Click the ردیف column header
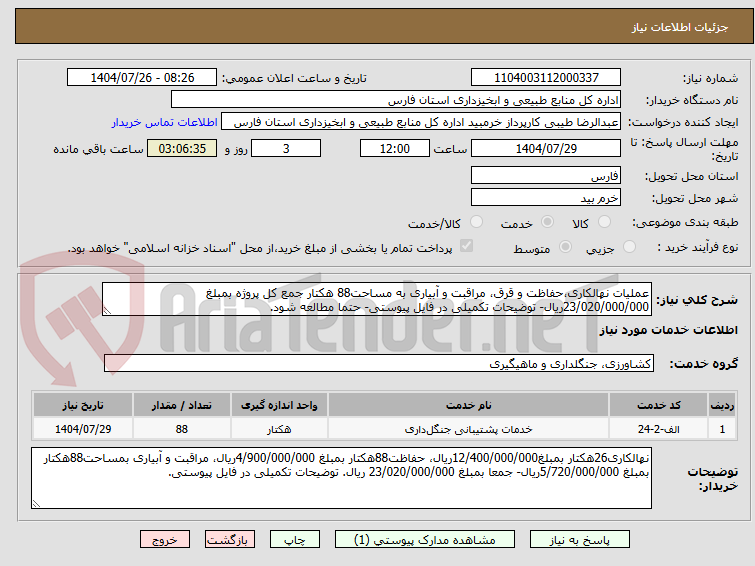This screenshot has height=566, width=755. (722, 405)
